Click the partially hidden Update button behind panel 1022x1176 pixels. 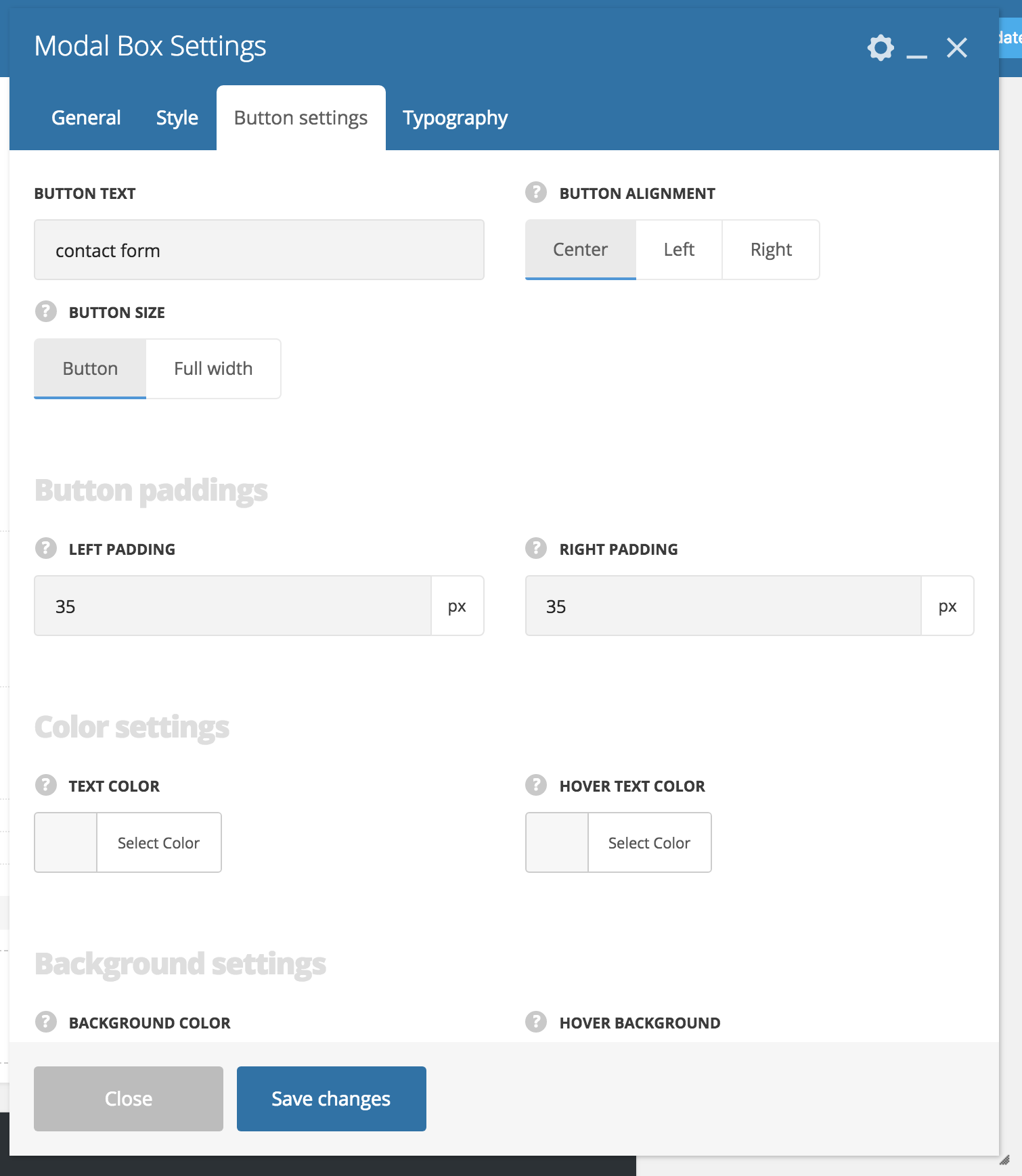coord(1010,38)
